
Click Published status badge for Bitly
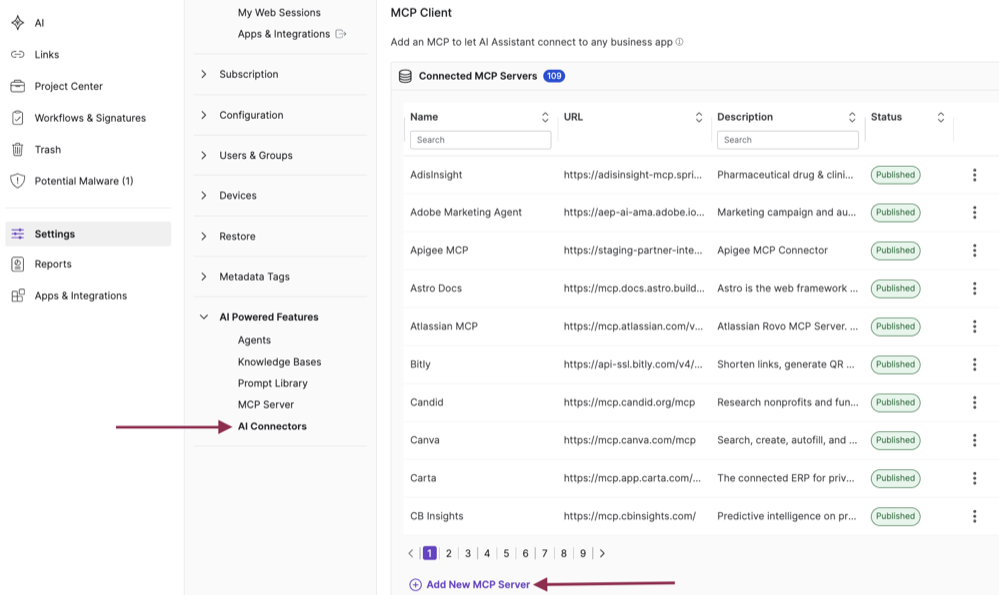[895, 364]
